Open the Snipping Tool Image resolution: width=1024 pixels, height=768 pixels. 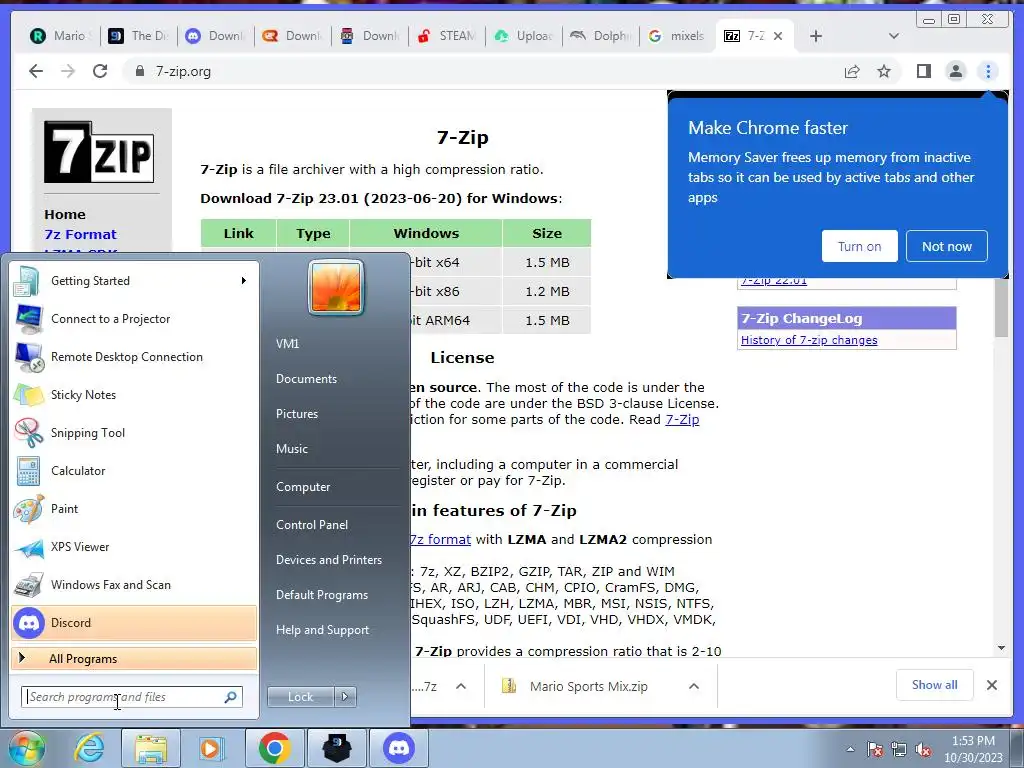[x=134, y=432]
